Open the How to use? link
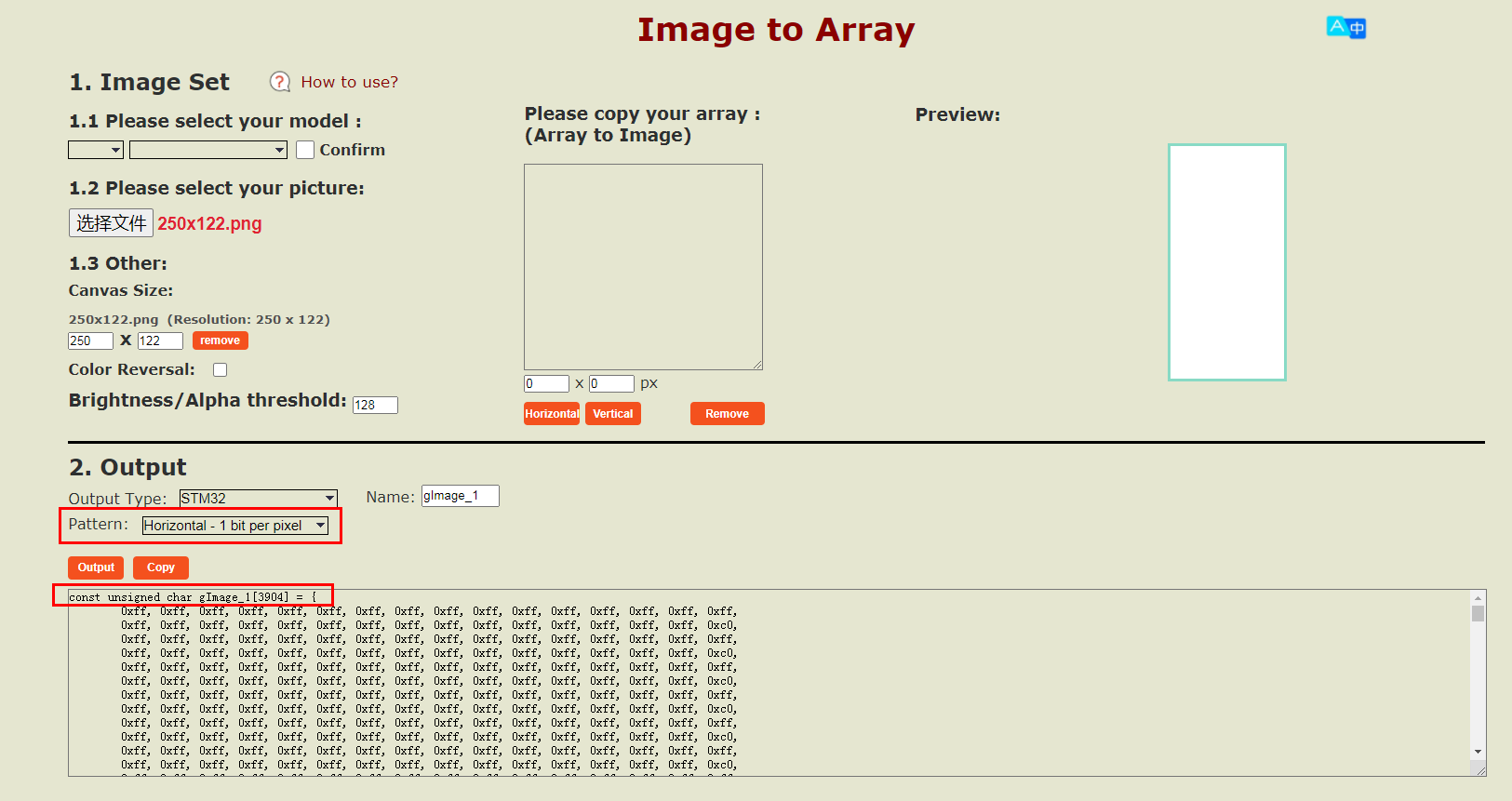The image size is (1512, 801). tap(349, 82)
